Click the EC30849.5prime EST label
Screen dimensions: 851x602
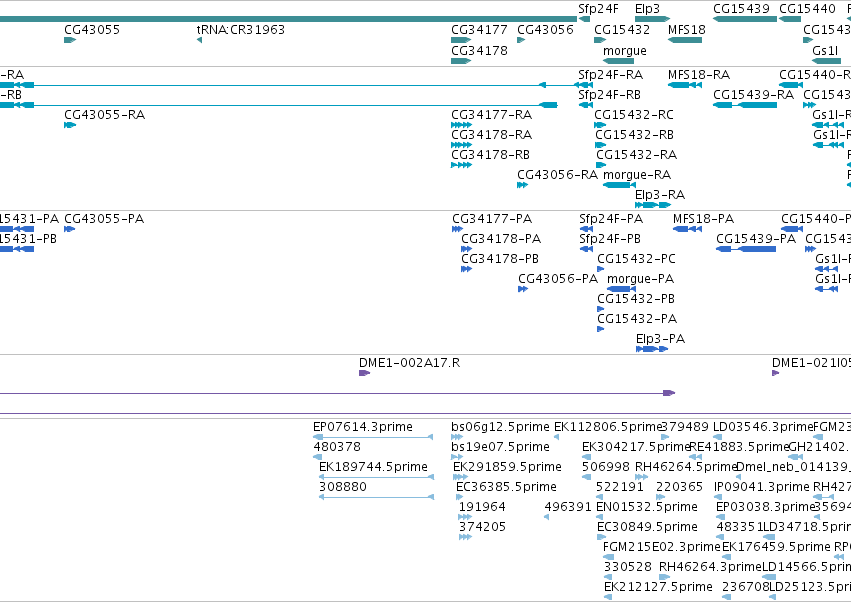pyautogui.click(x=647, y=527)
